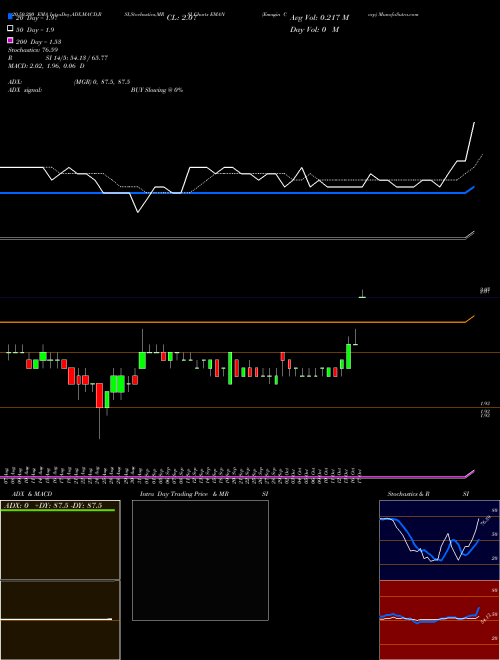Click the 'Day Vol: 0 M' label
The image size is (500, 660).
[x=314, y=29]
